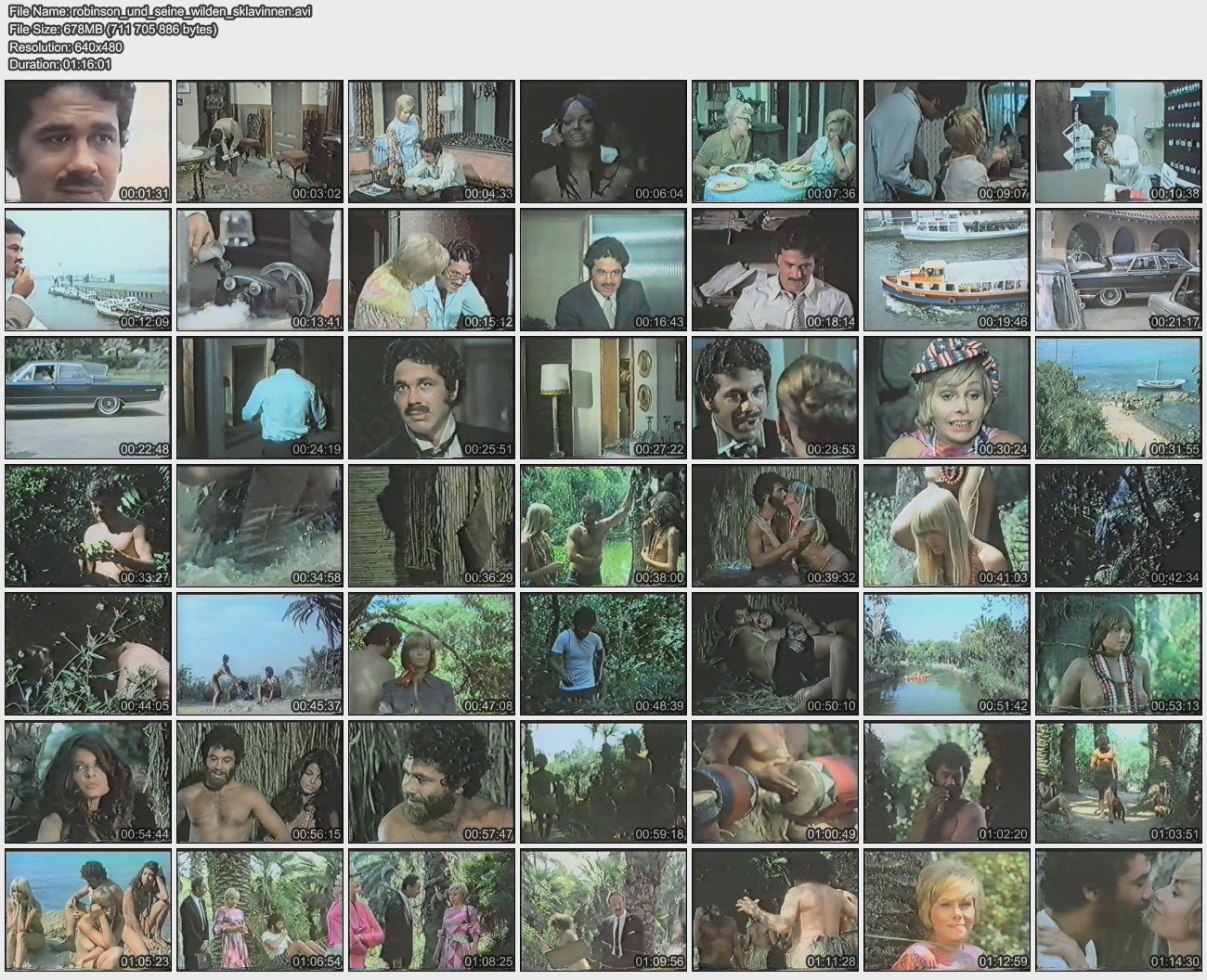Select the film projector frame at 00:13:41
1207x980 pixels.
tap(260, 269)
